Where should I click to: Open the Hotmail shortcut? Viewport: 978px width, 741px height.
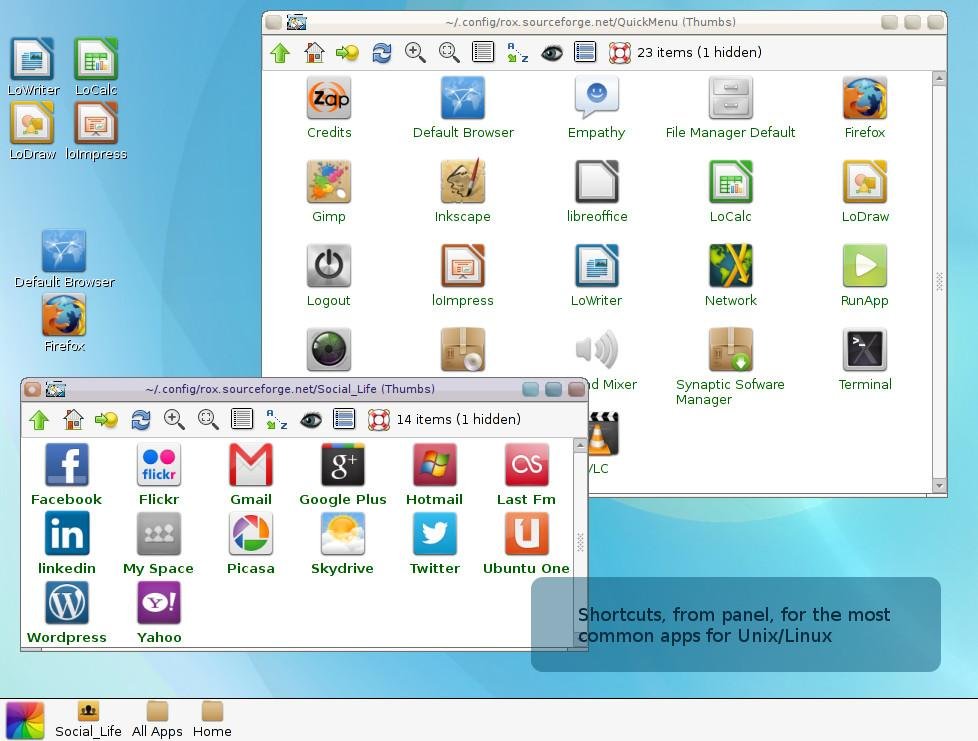[x=435, y=465]
